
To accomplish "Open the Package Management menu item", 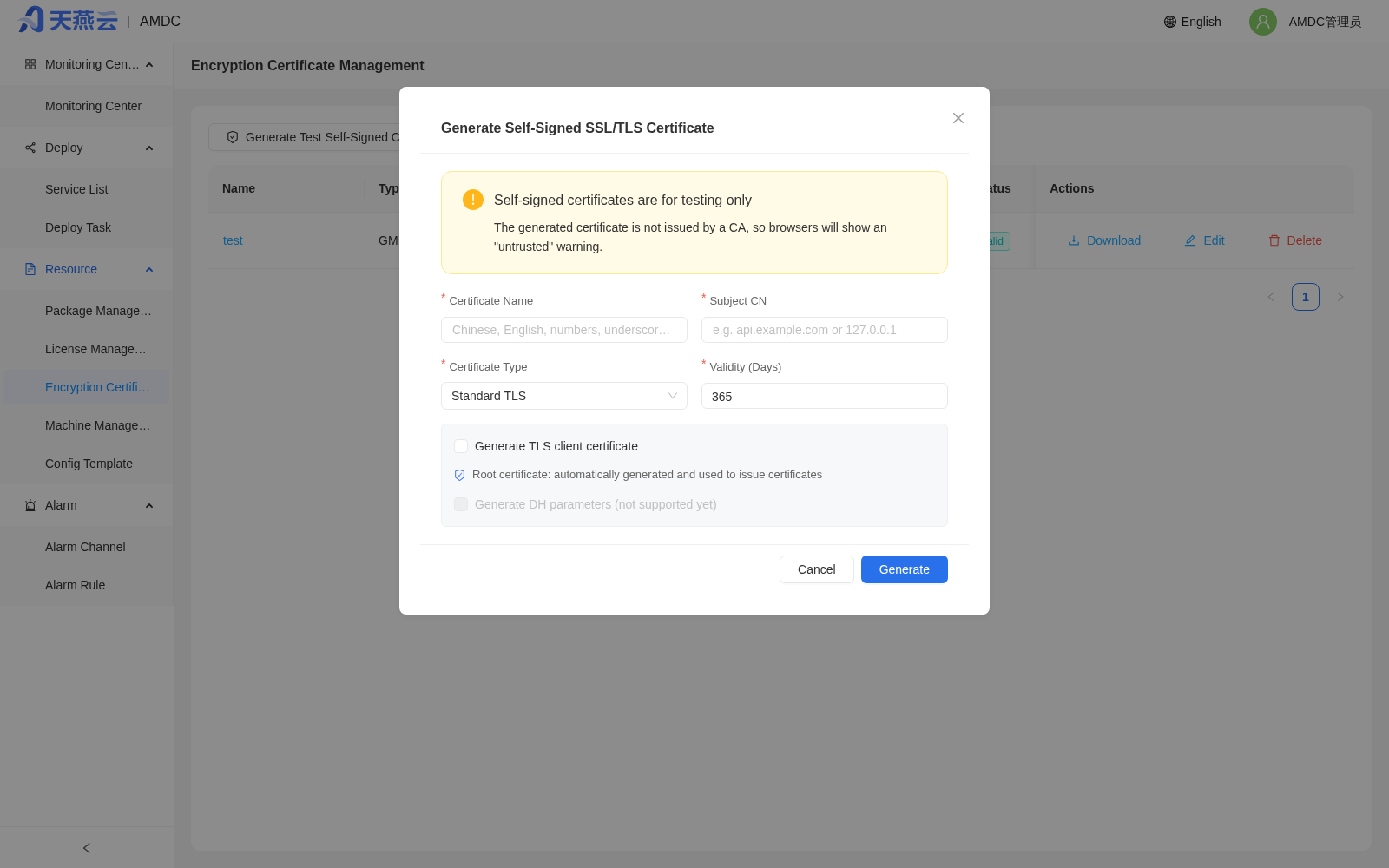I will [x=87, y=311].
